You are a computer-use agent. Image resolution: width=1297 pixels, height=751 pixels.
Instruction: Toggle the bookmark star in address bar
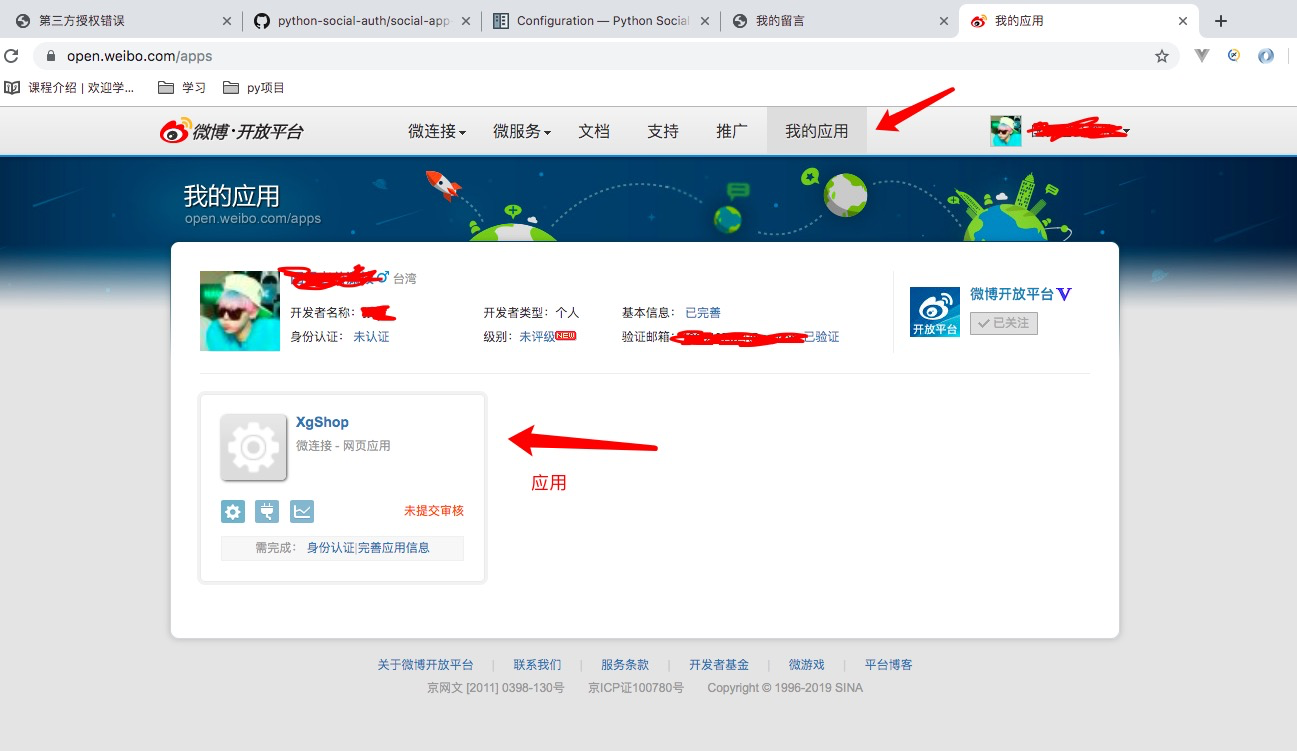[x=1162, y=57]
